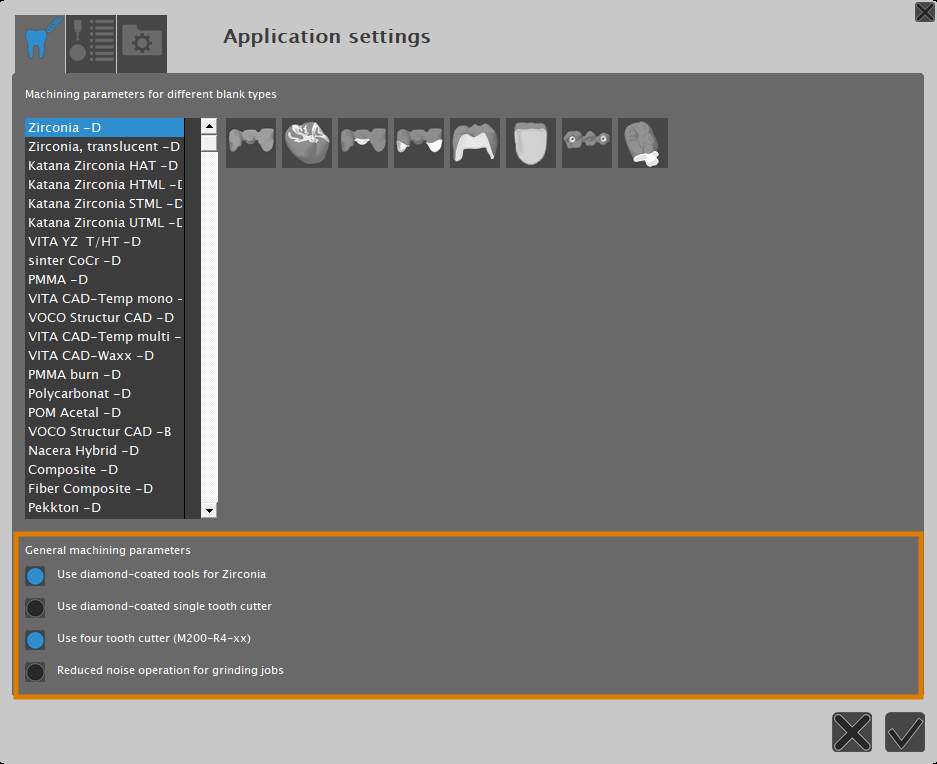Select the screw-retained implant bridge icon
The image size is (937, 764).
[587, 143]
